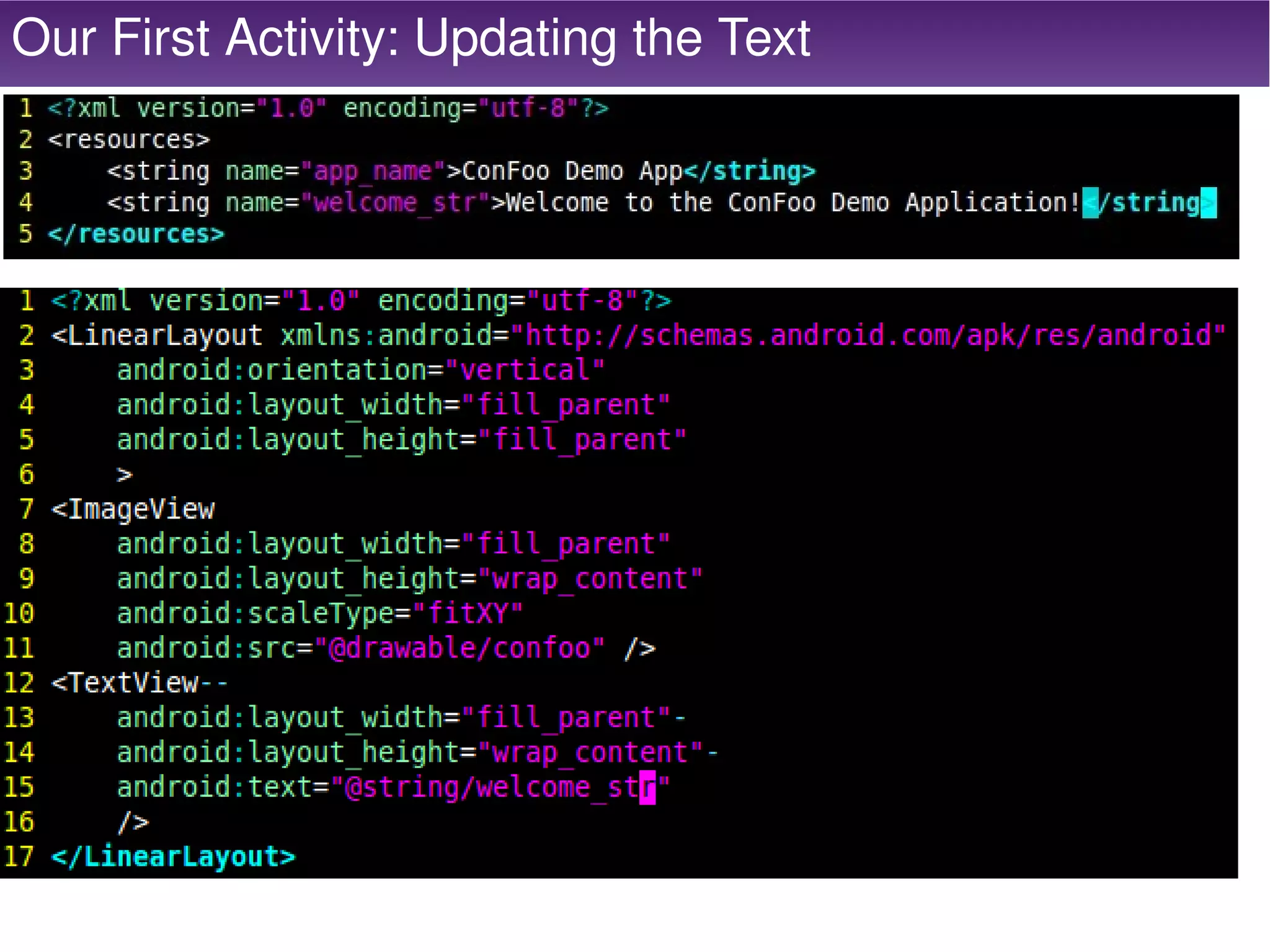The width and height of the screenshot is (1270, 952).
Task: Click the '/>' on line 16
Action: (x=133, y=822)
